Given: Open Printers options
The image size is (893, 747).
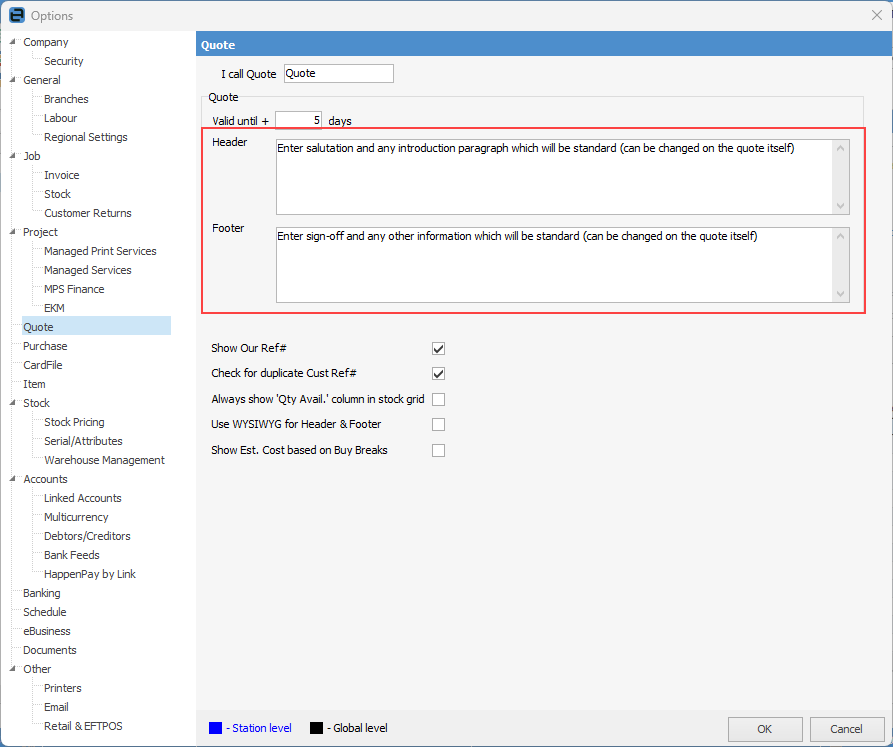Looking at the screenshot, I should point(63,688).
